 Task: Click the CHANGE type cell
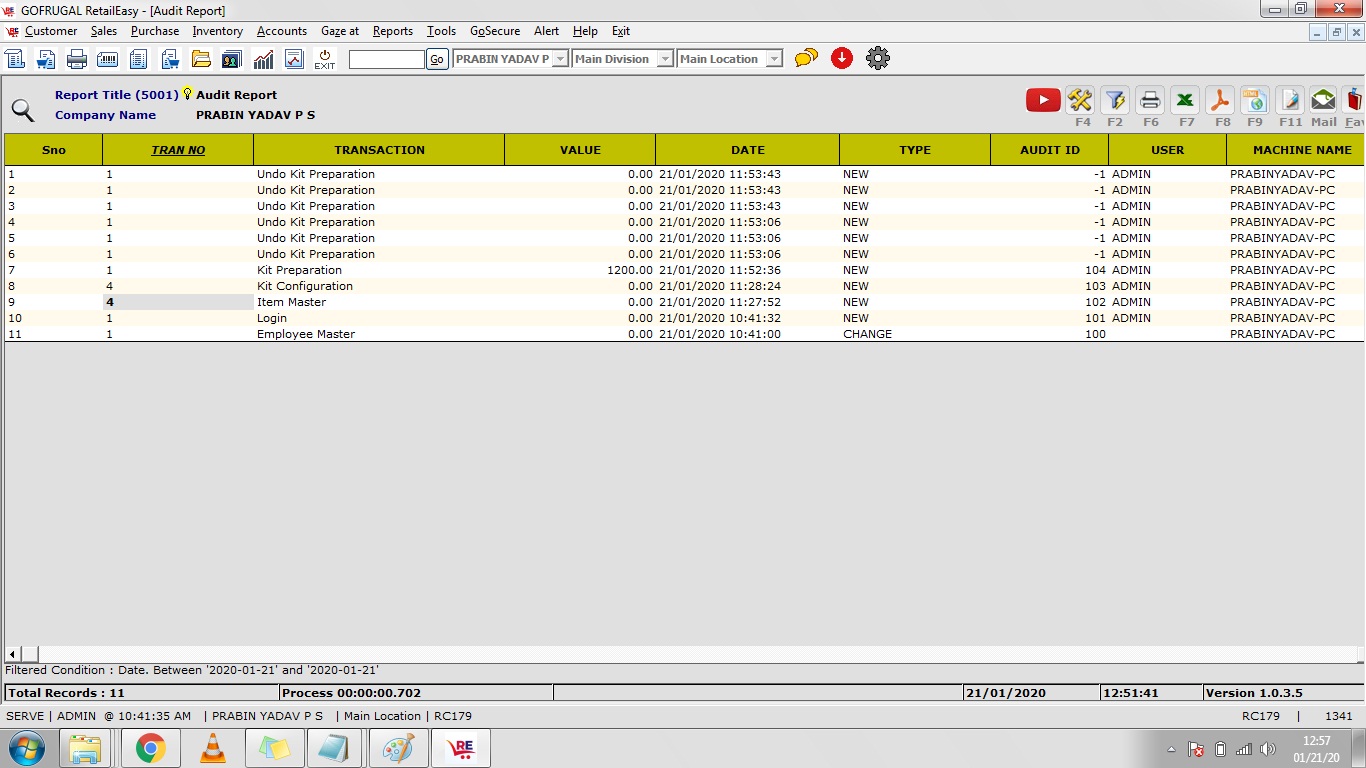(915, 334)
